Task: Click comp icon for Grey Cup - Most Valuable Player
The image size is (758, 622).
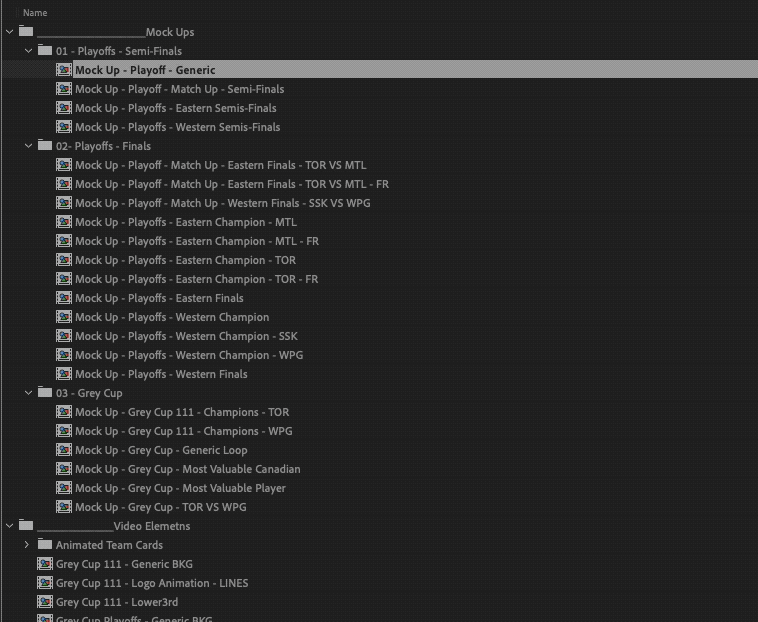Action: pos(64,488)
